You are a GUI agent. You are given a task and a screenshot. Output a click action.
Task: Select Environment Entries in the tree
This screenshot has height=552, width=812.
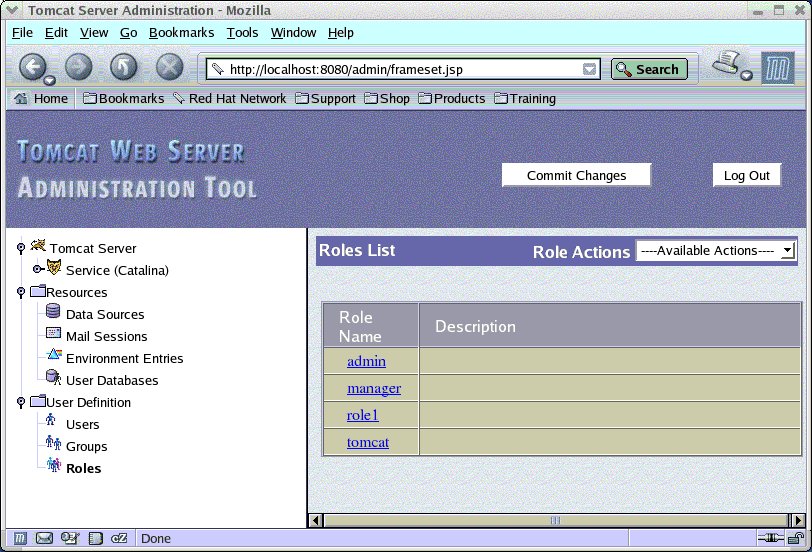click(x=125, y=358)
